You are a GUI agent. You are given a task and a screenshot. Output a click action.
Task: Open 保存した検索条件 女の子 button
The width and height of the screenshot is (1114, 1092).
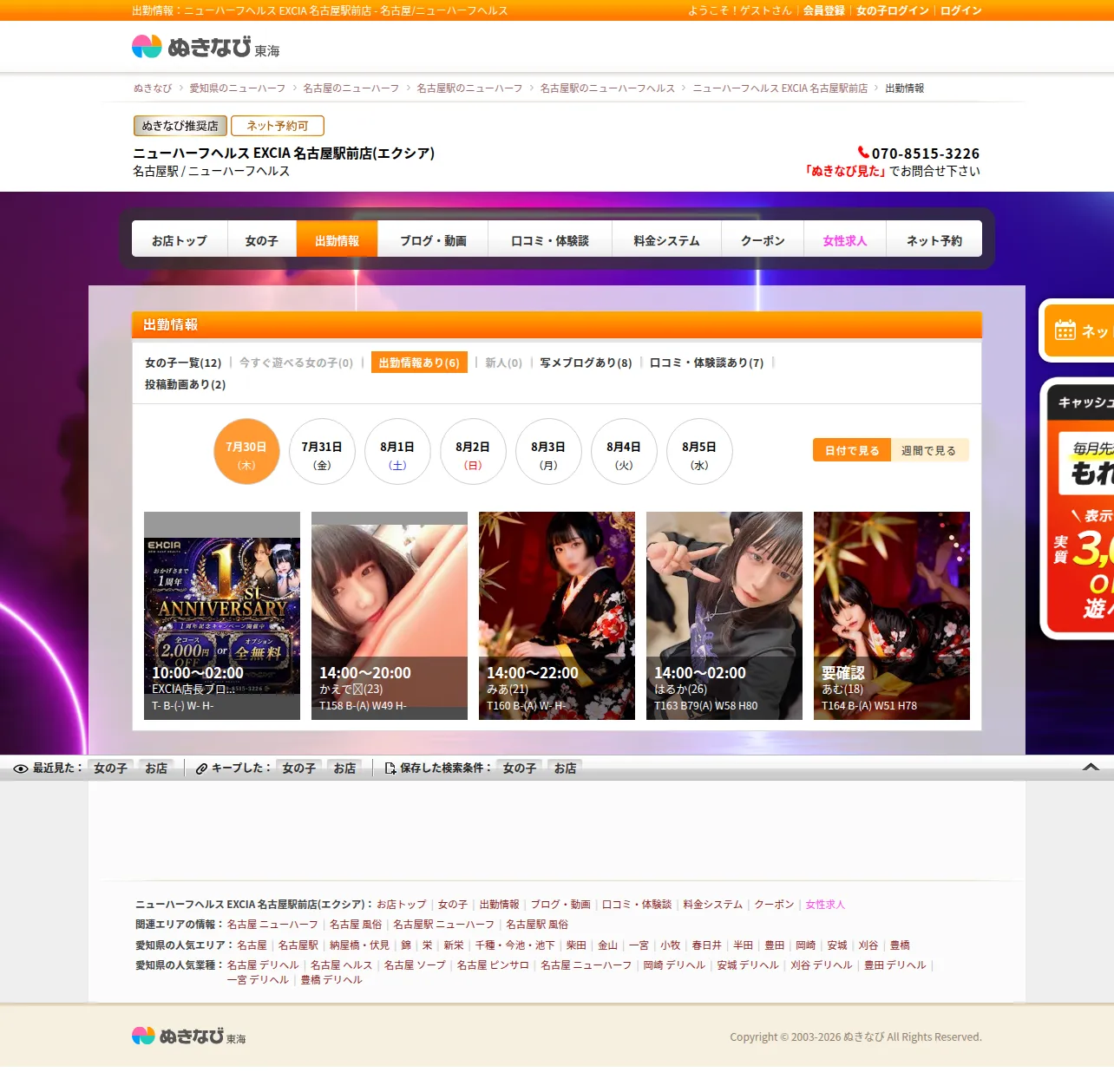coord(519,768)
